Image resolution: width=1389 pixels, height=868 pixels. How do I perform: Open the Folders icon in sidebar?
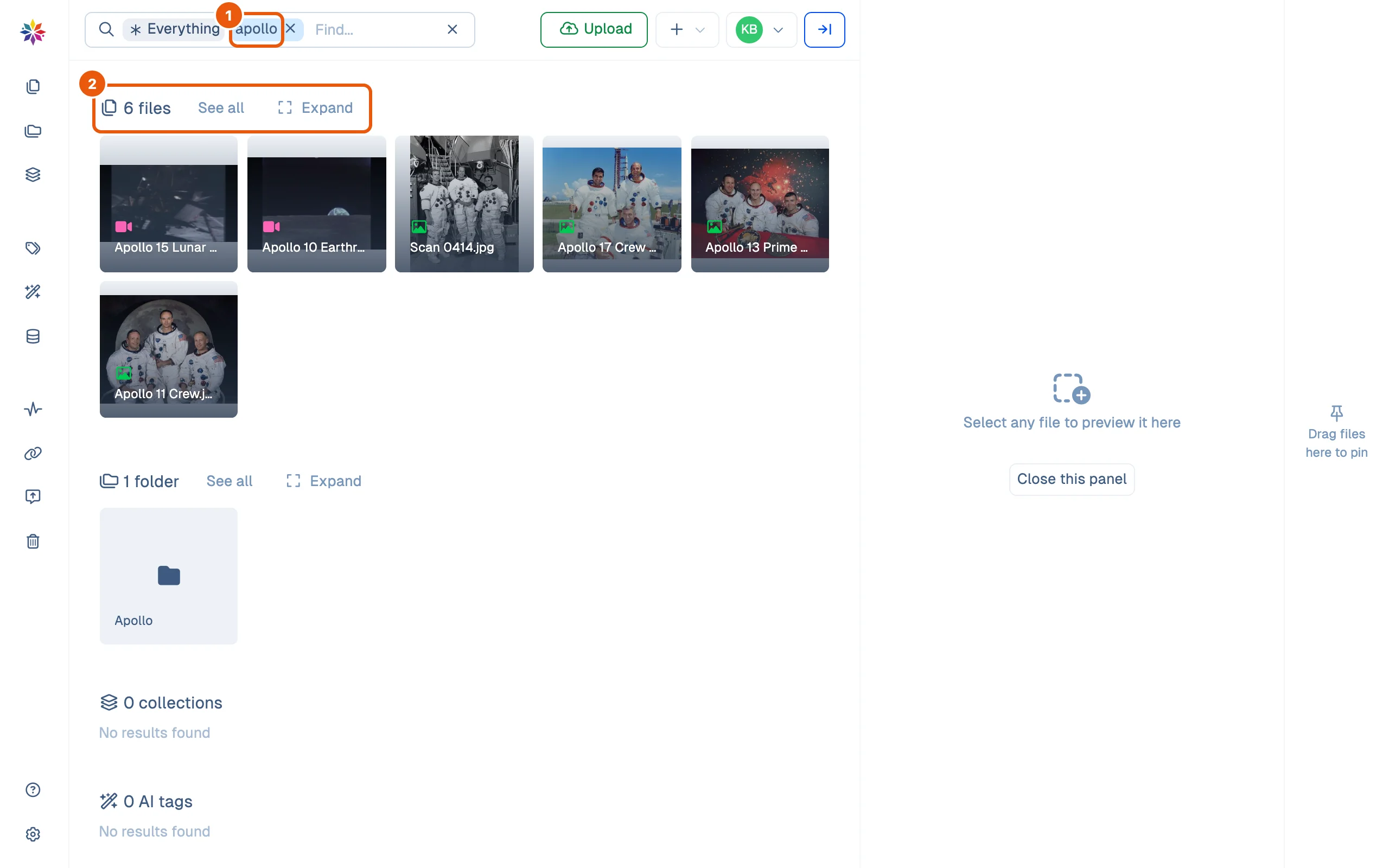coord(33,131)
